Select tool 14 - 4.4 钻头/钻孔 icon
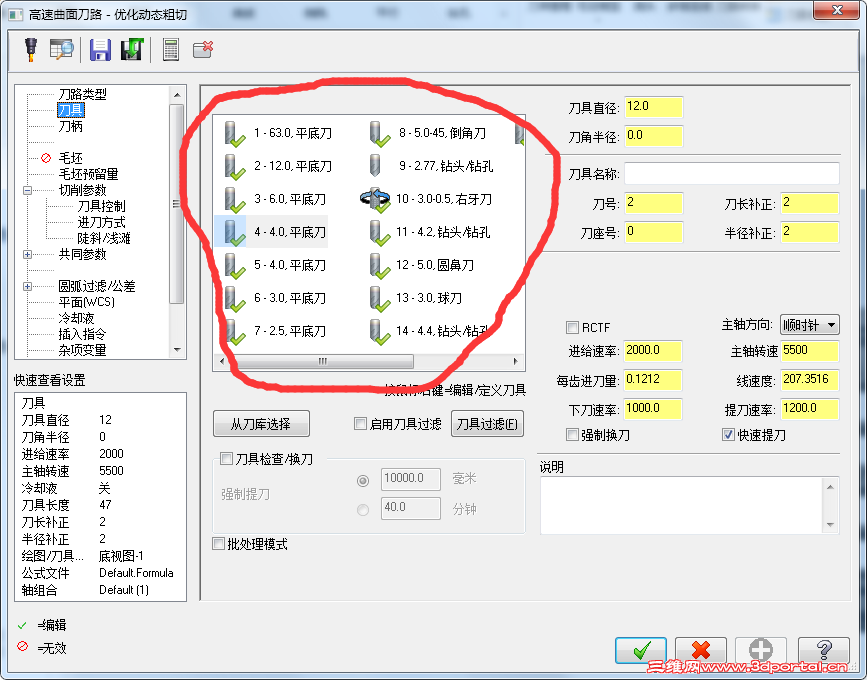This screenshot has height=680, width=867. pos(379,332)
